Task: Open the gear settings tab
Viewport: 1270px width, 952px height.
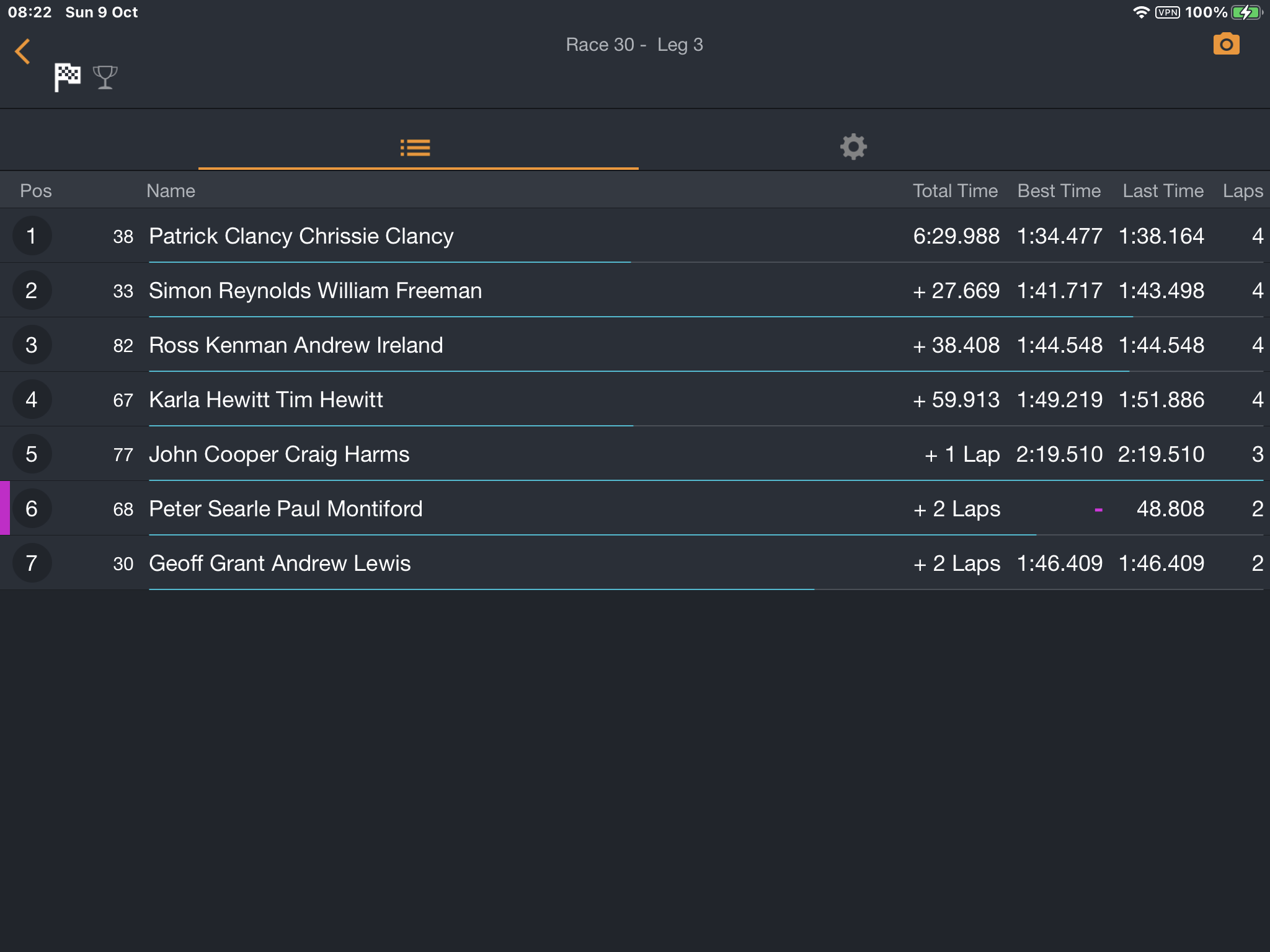Action: (853, 147)
